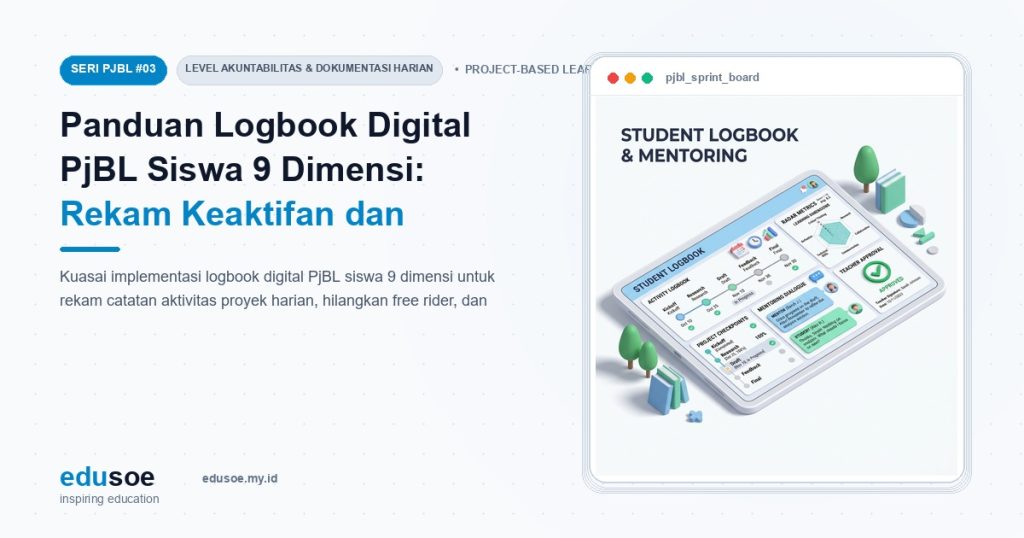
Task: Open the edusoe logo
Action: click(x=107, y=477)
